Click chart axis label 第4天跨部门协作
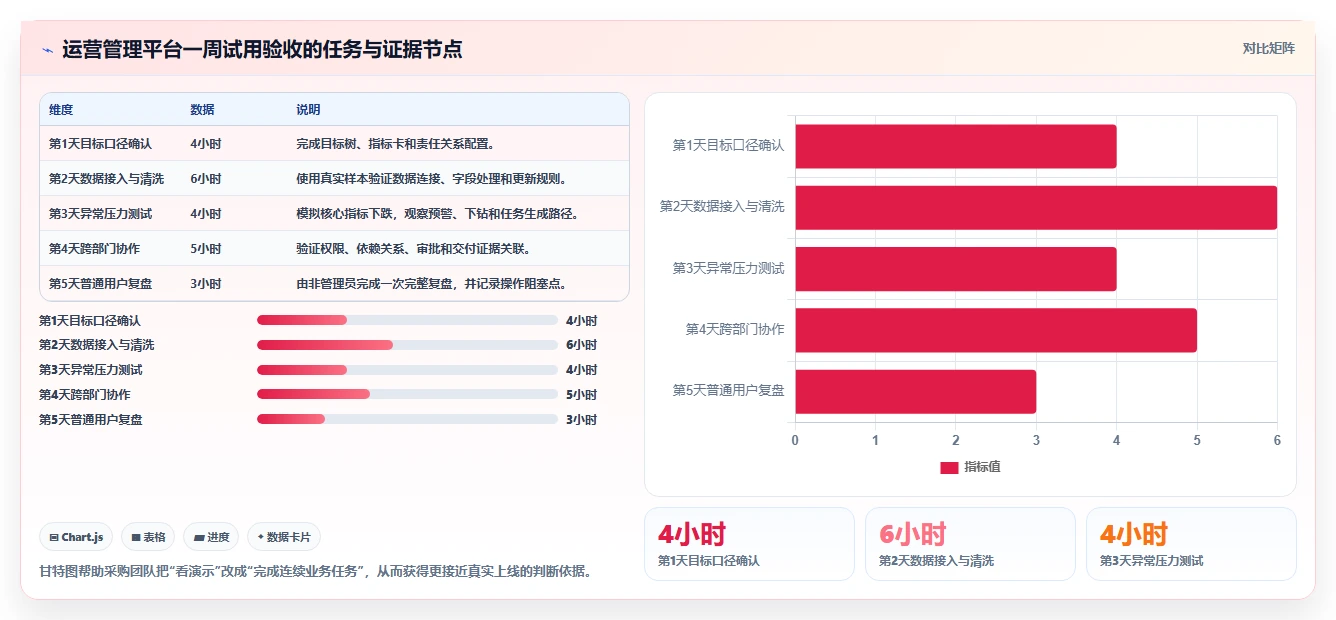Image resolution: width=1336 pixels, height=620 pixels. tap(735, 329)
